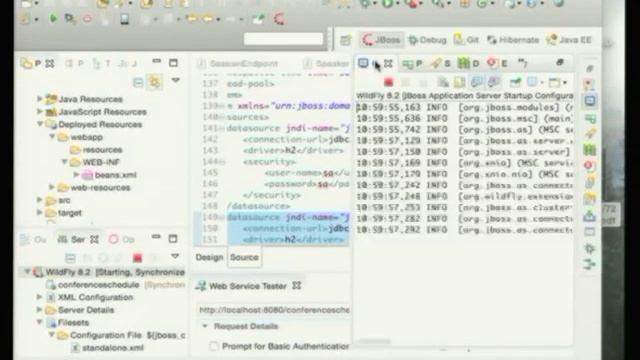The width and height of the screenshot is (640, 360).
Task: Collapse the WEB-INF folder
Action: (64, 162)
